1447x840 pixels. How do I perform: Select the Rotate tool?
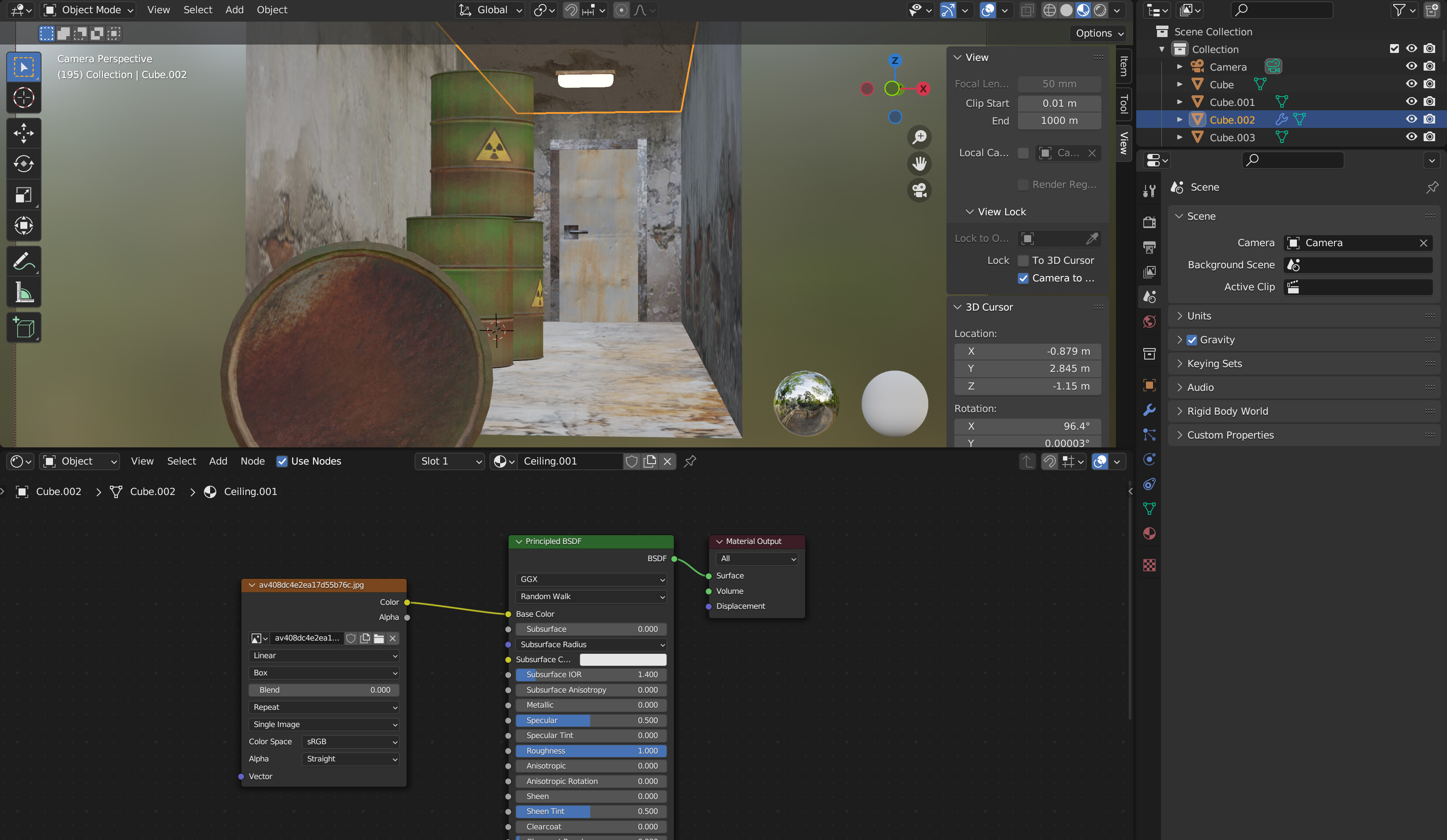pos(23,164)
